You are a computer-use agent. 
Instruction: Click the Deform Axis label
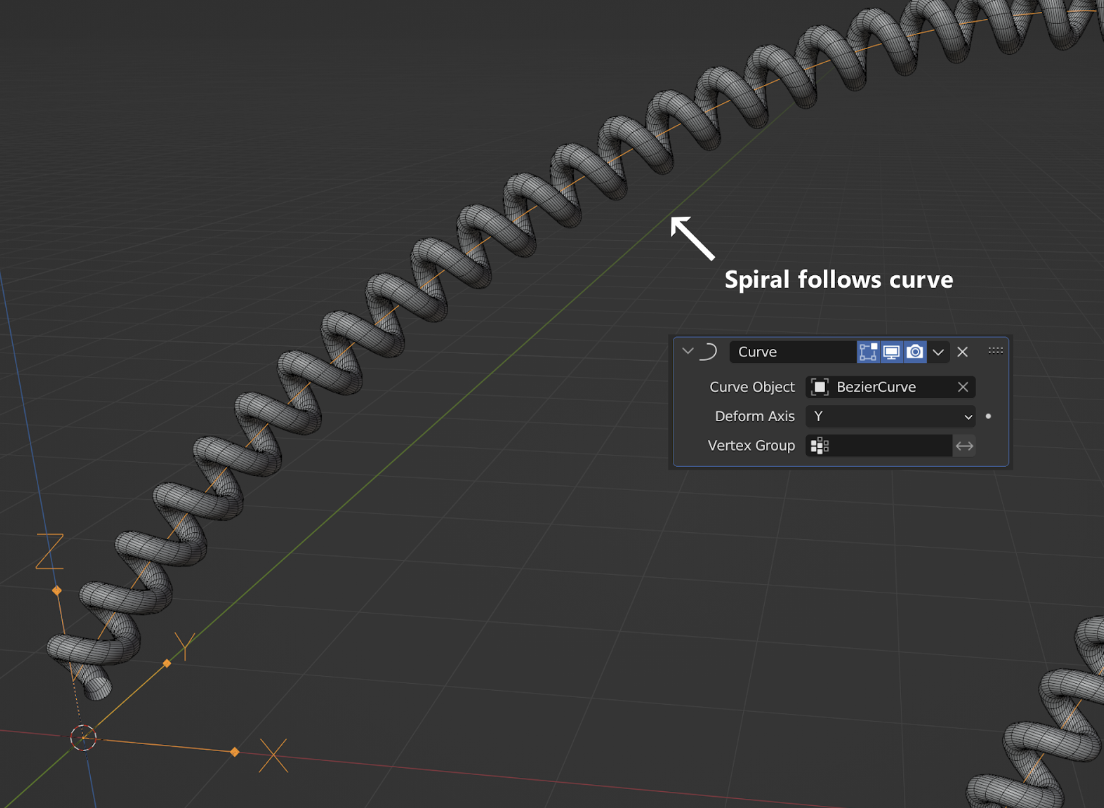tap(755, 417)
